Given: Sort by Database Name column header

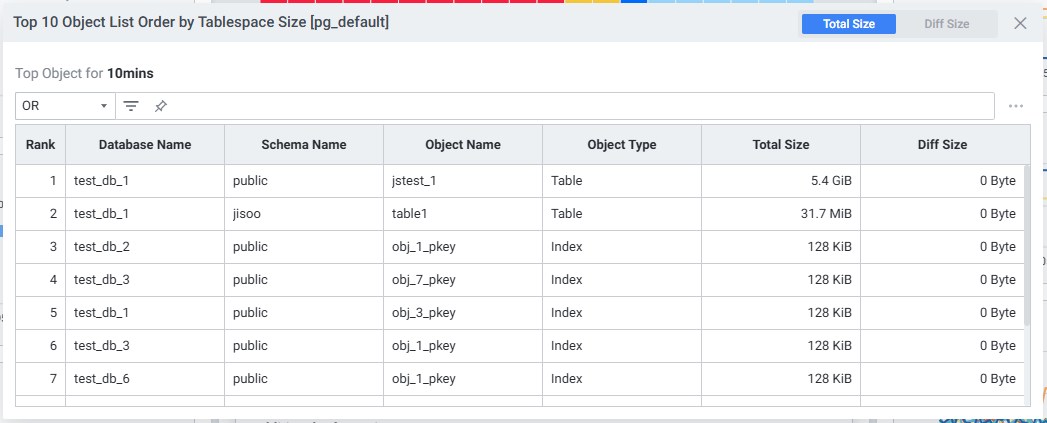Looking at the screenshot, I should click(145, 145).
